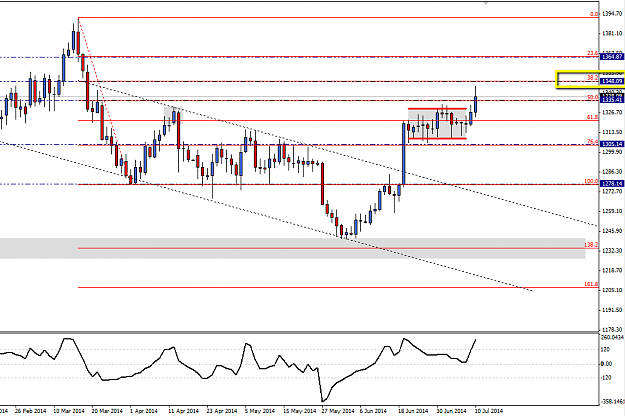The height and width of the screenshot is (416, 625).
Task: Click the yellow highlighted rectangle near 38.2 level
Action: pos(590,79)
